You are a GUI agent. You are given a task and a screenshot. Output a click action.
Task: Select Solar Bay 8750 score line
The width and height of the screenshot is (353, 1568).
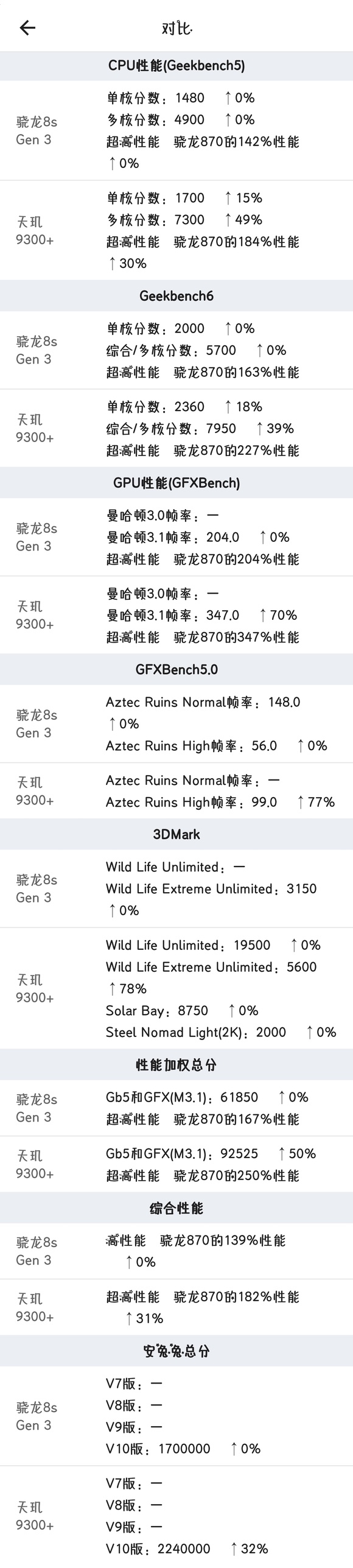pos(182,1010)
